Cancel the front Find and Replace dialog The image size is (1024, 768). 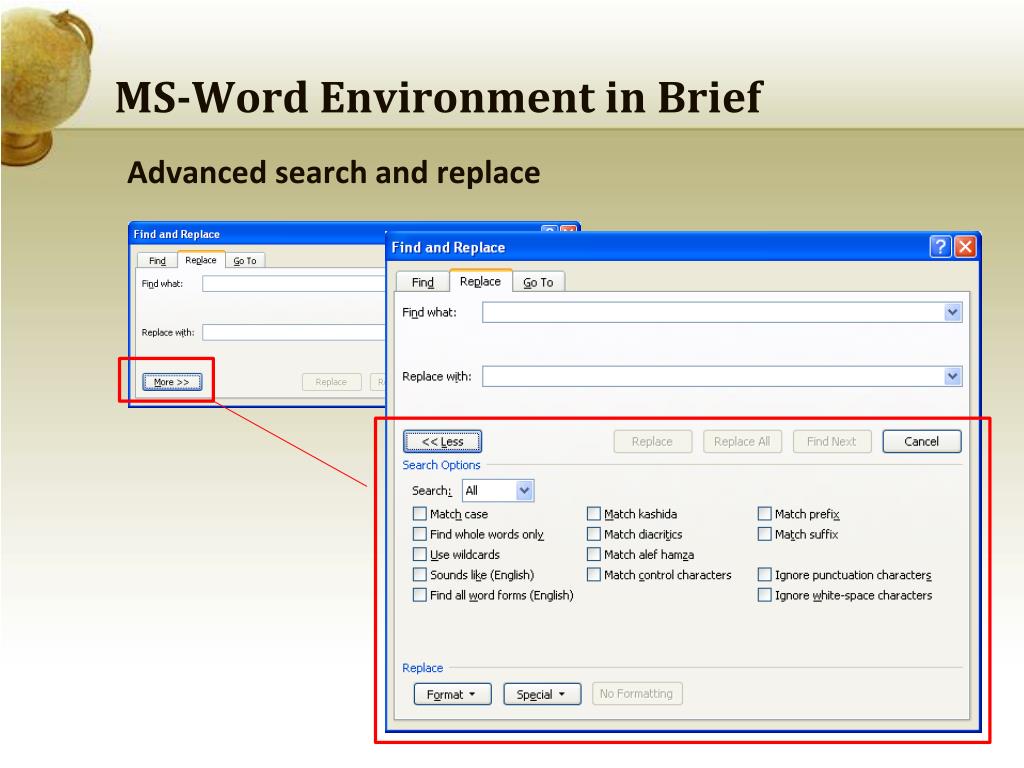(921, 441)
